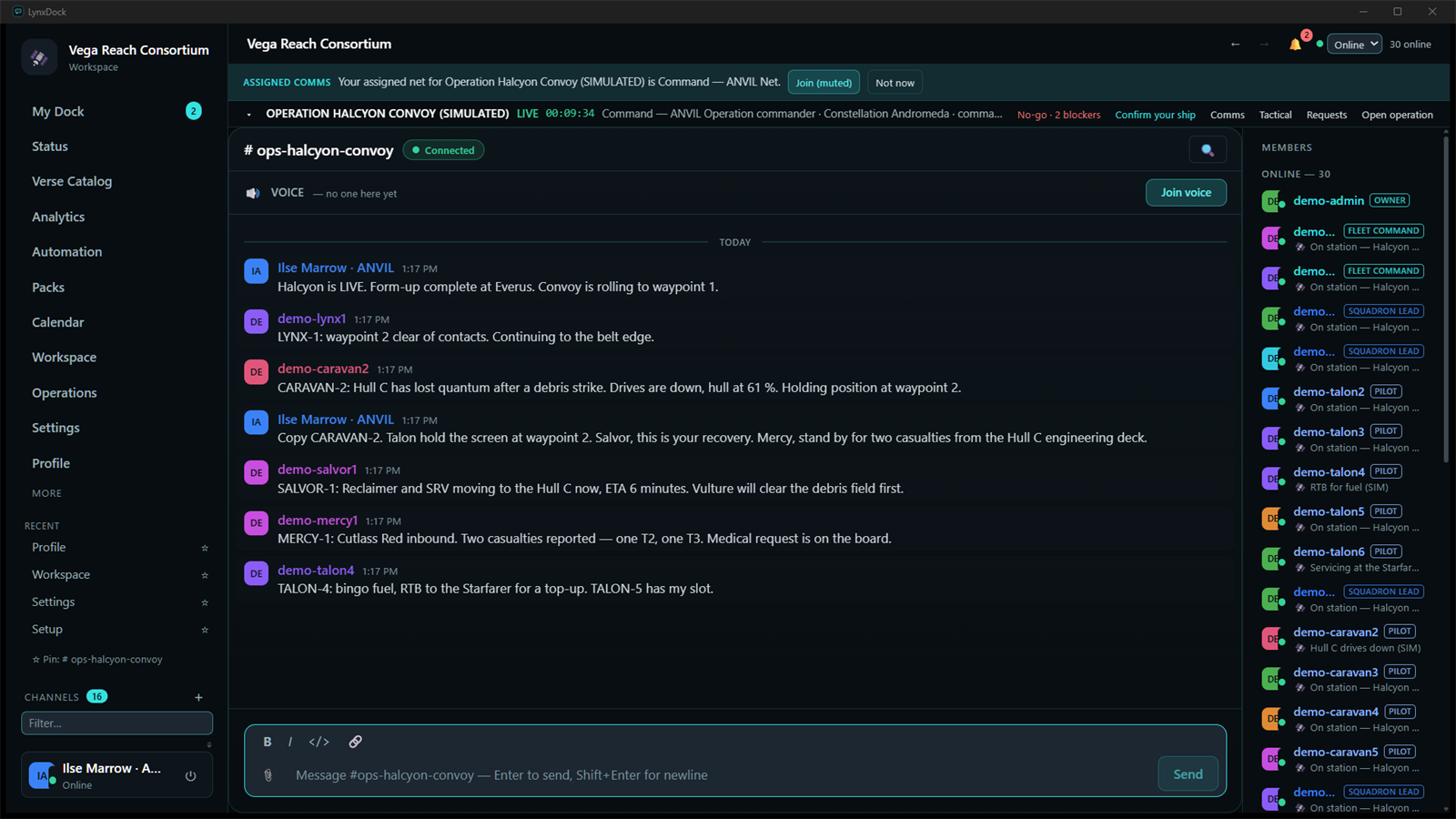The width and height of the screenshot is (1456, 819).
Task: Star the recent Profile entry
Action: 205,548
